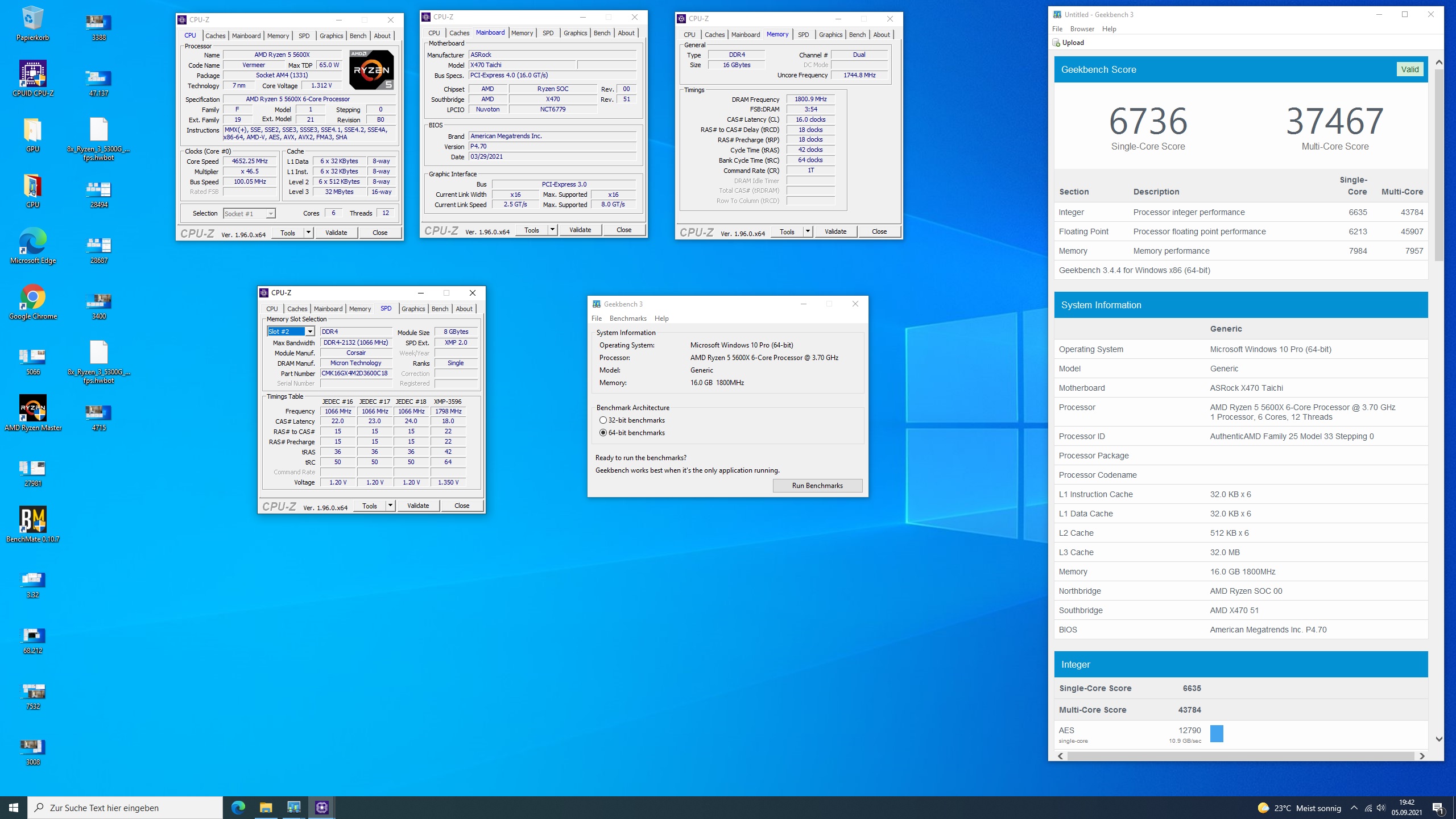Open File Explorer from the taskbar
This screenshot has height=819, width=1456.
pyautogui.click(x=266, y=808)
